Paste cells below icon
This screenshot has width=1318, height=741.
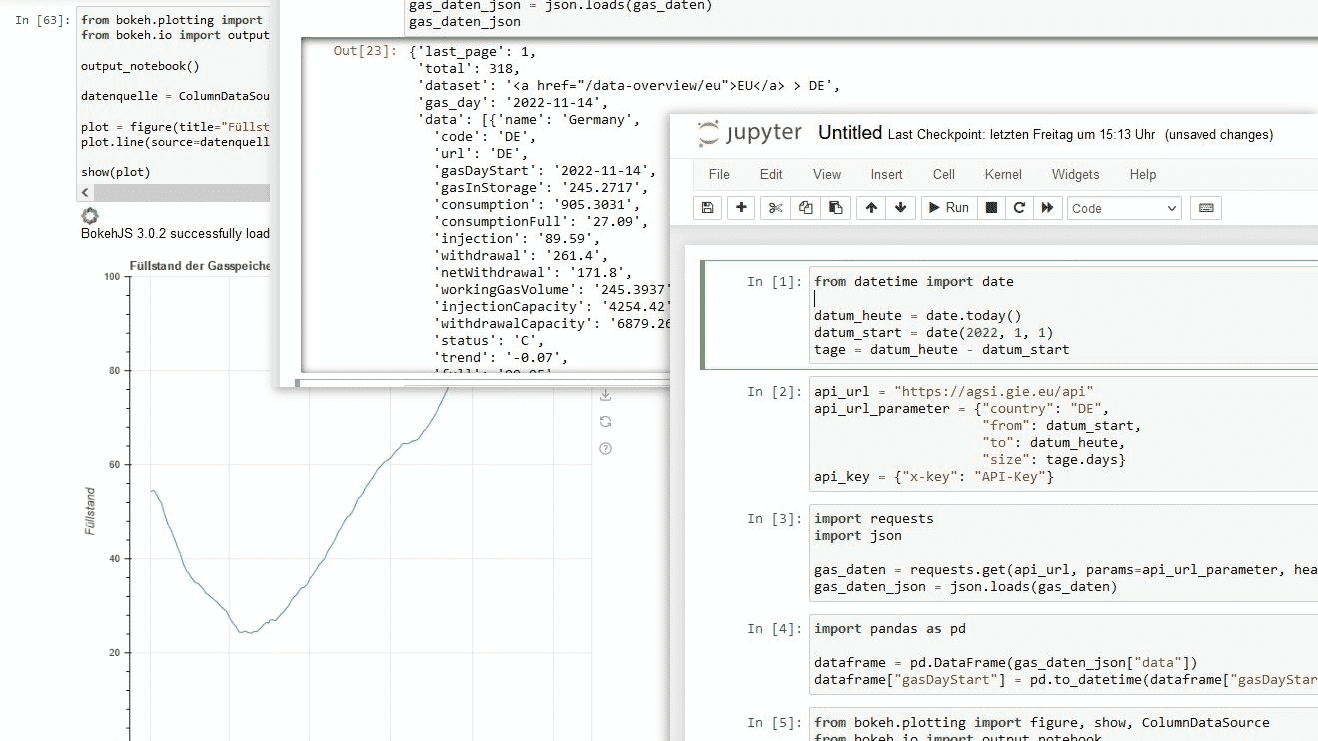(836, 208)
